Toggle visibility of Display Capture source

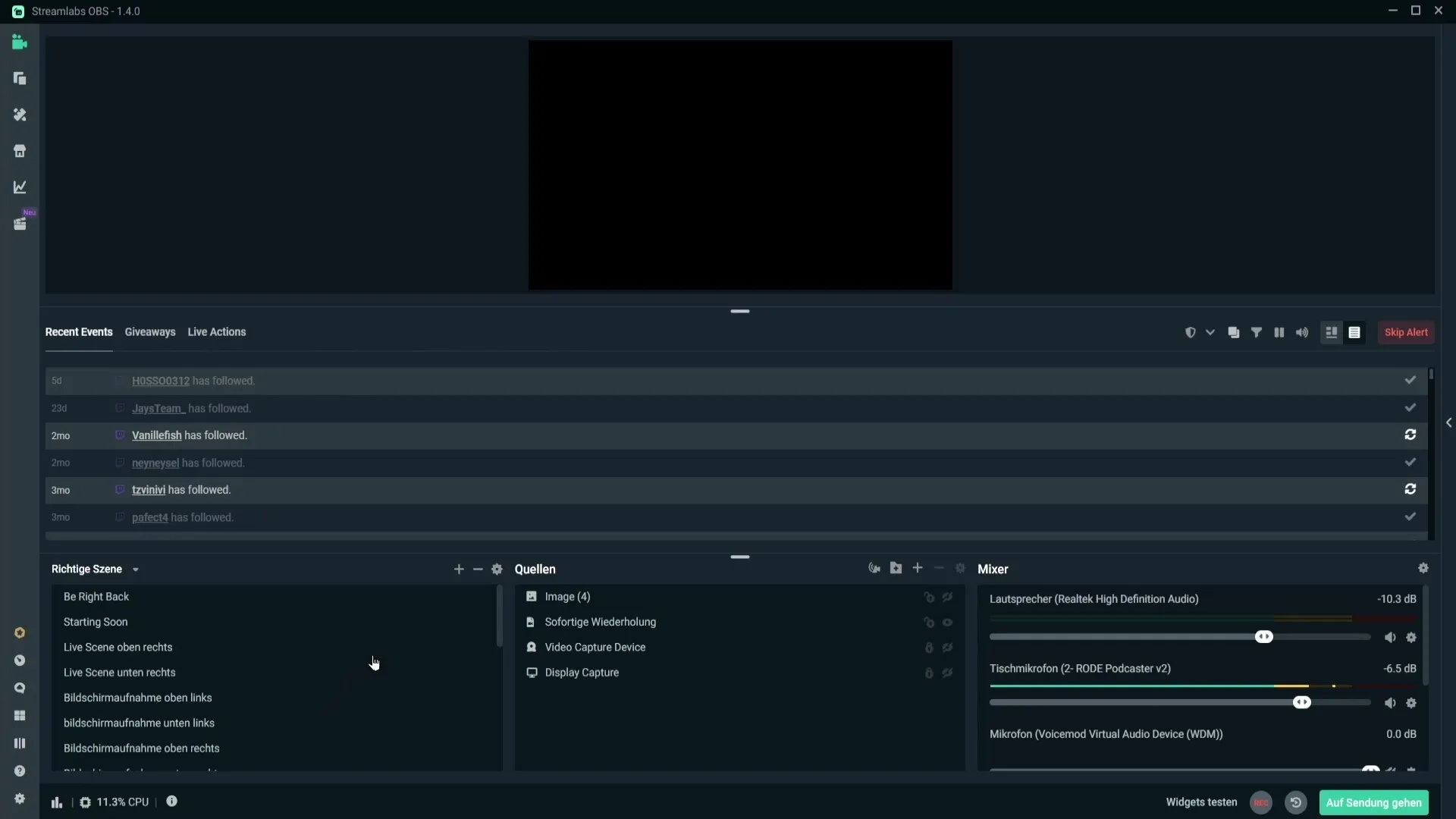[x=947, y=672]
